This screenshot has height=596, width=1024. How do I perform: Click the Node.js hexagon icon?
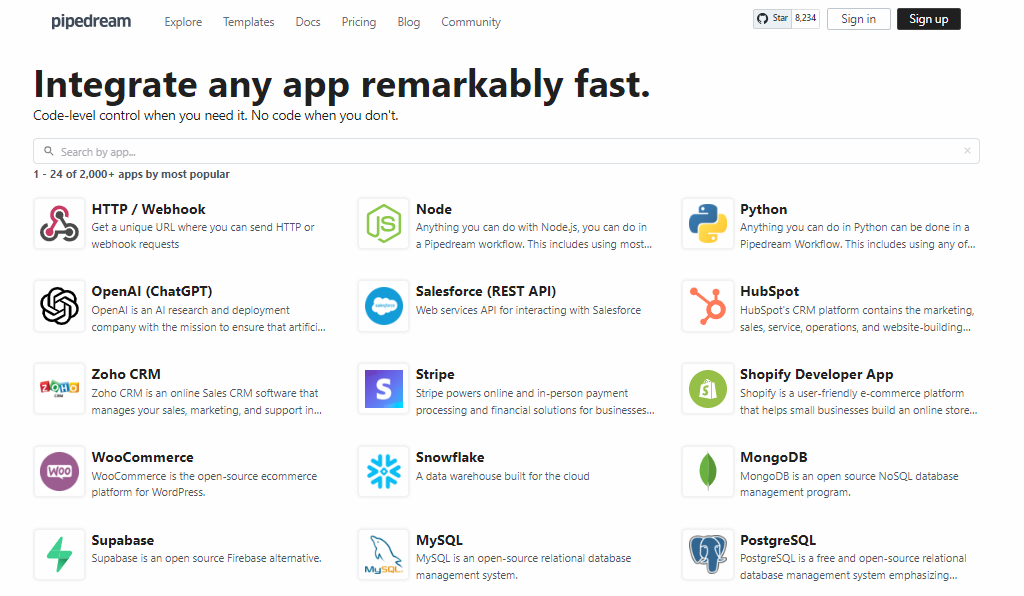point(383,224)
